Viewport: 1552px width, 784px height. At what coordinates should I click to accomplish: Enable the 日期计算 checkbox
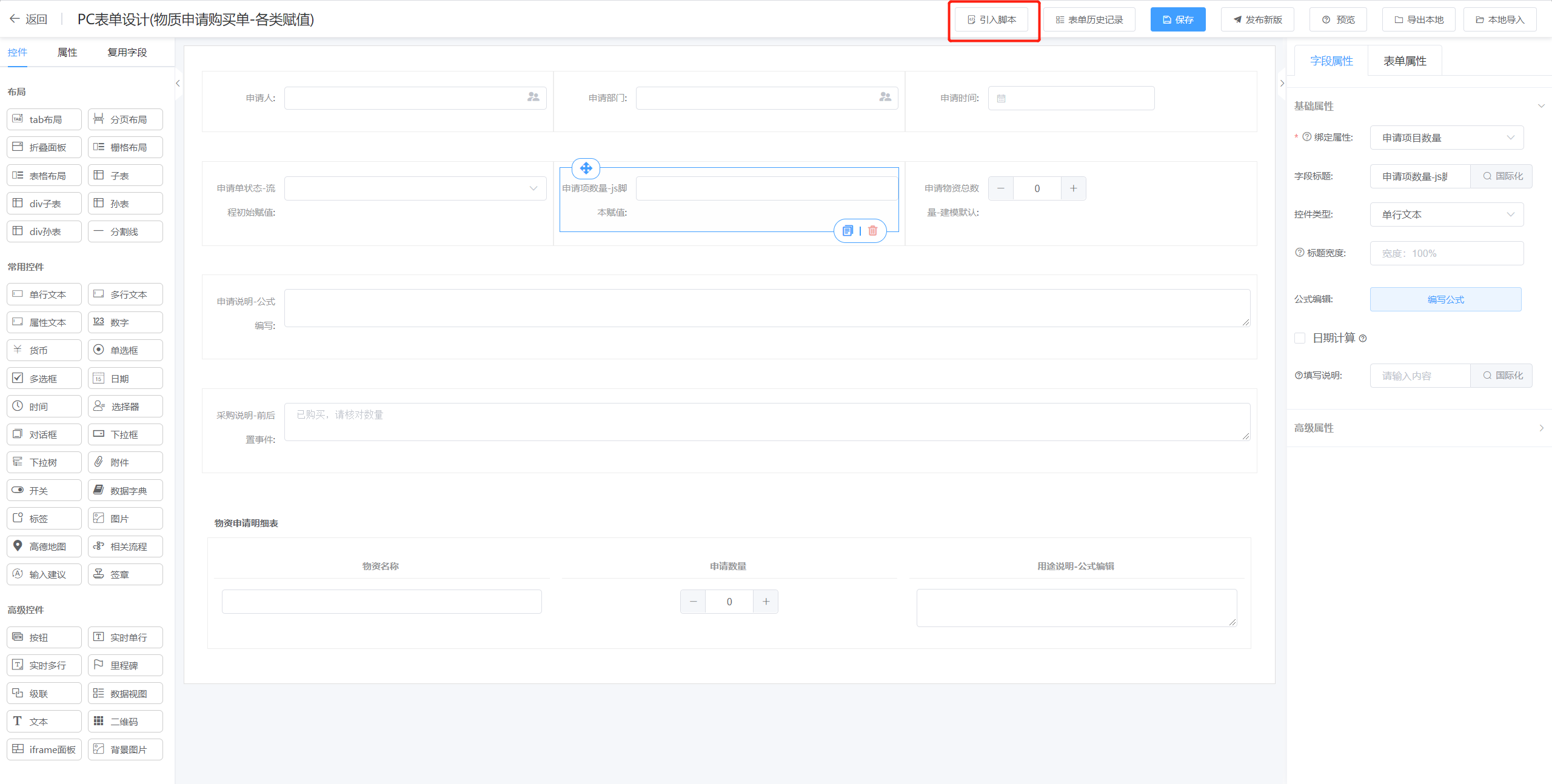(1300, 338)
